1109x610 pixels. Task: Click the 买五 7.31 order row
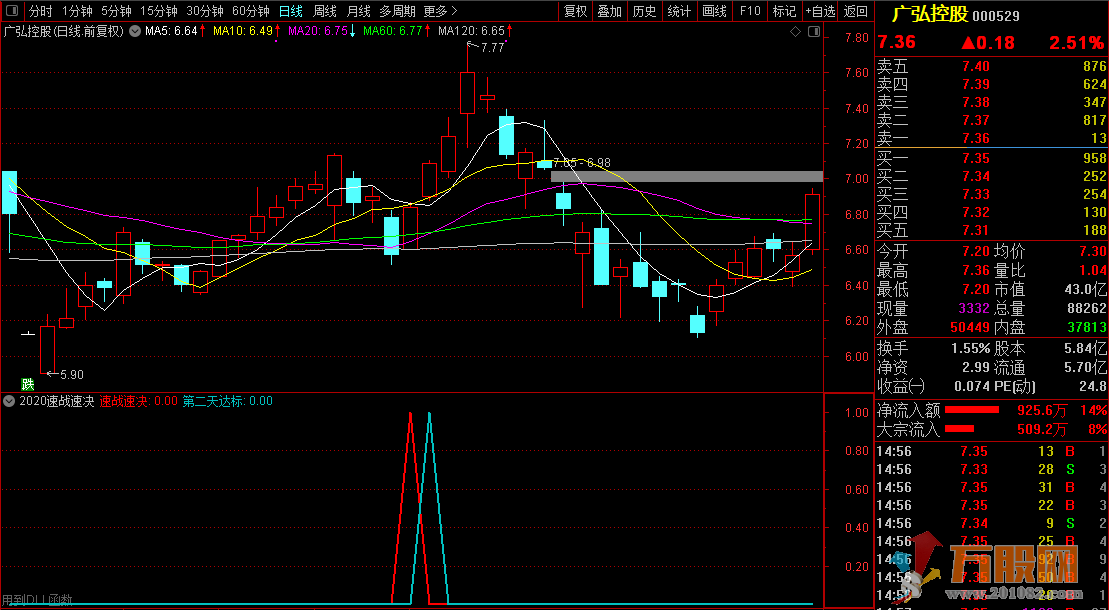coord(992,230)
